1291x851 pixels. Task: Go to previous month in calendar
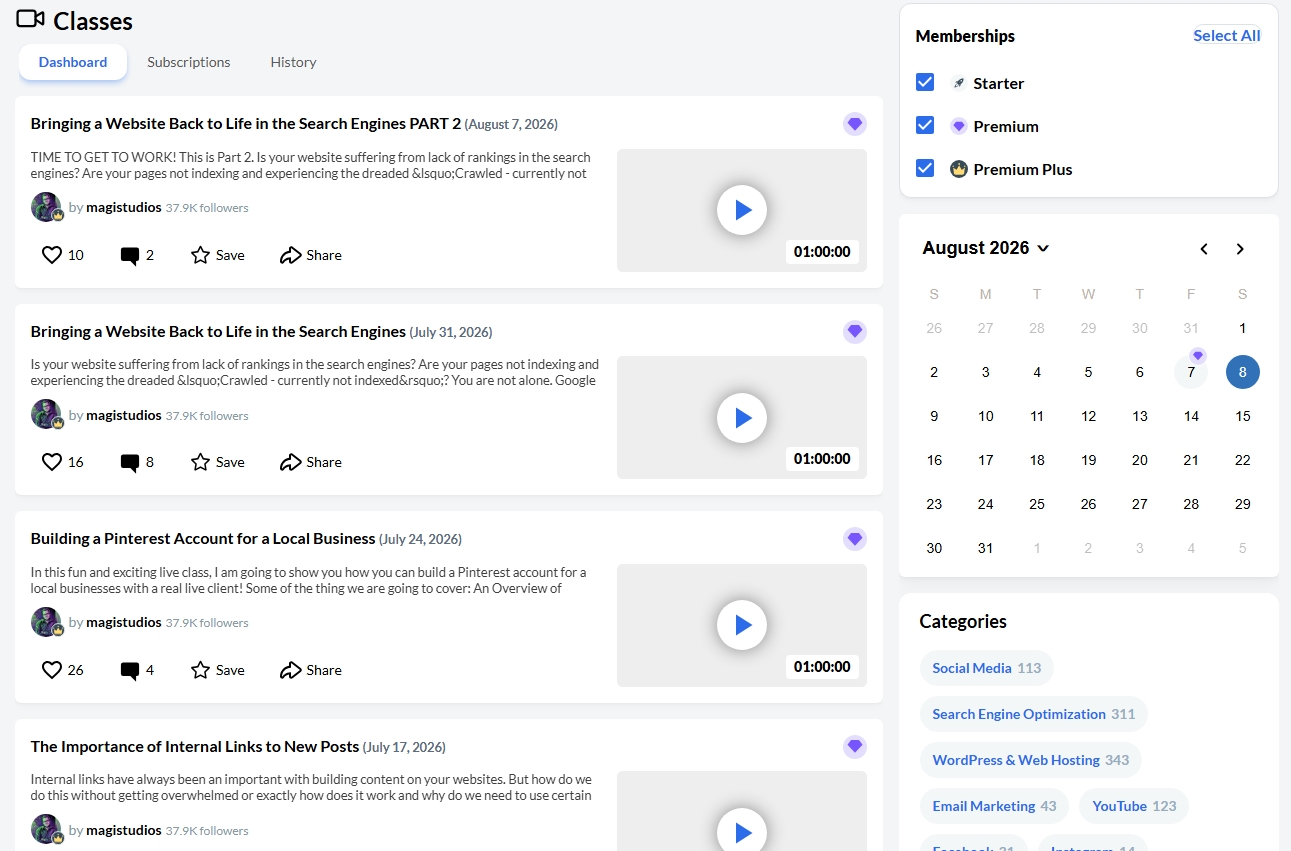(x=1204, y=249)
